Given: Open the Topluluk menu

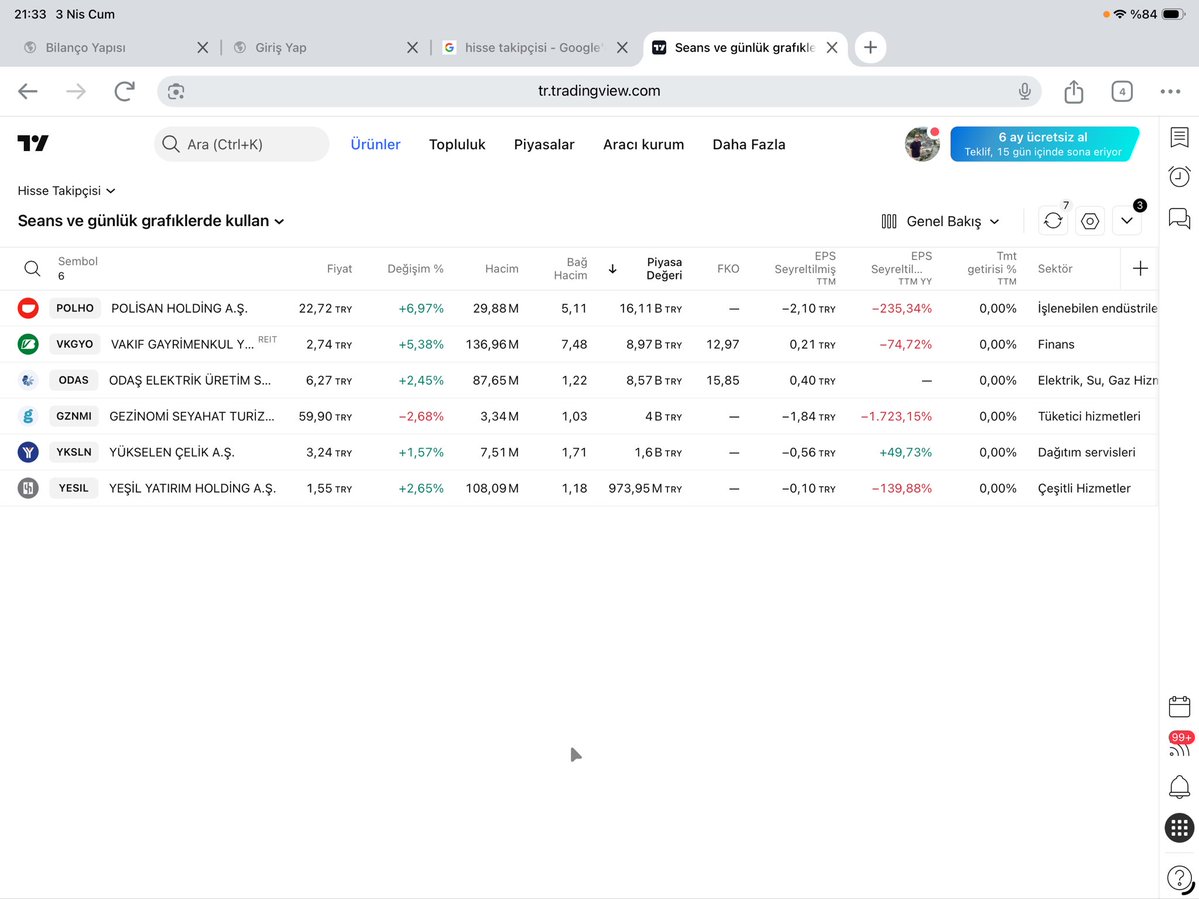Looking at the screenshot, I should (457, 144).
